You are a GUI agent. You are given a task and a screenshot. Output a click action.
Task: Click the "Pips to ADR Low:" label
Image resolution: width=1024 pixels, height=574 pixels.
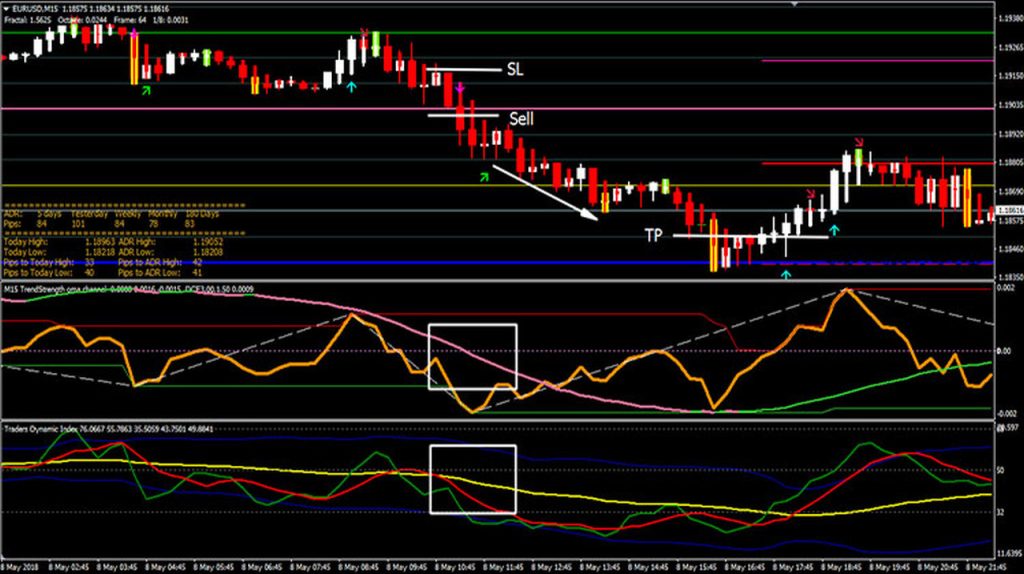pyautogui.click(x=150, y=273)
